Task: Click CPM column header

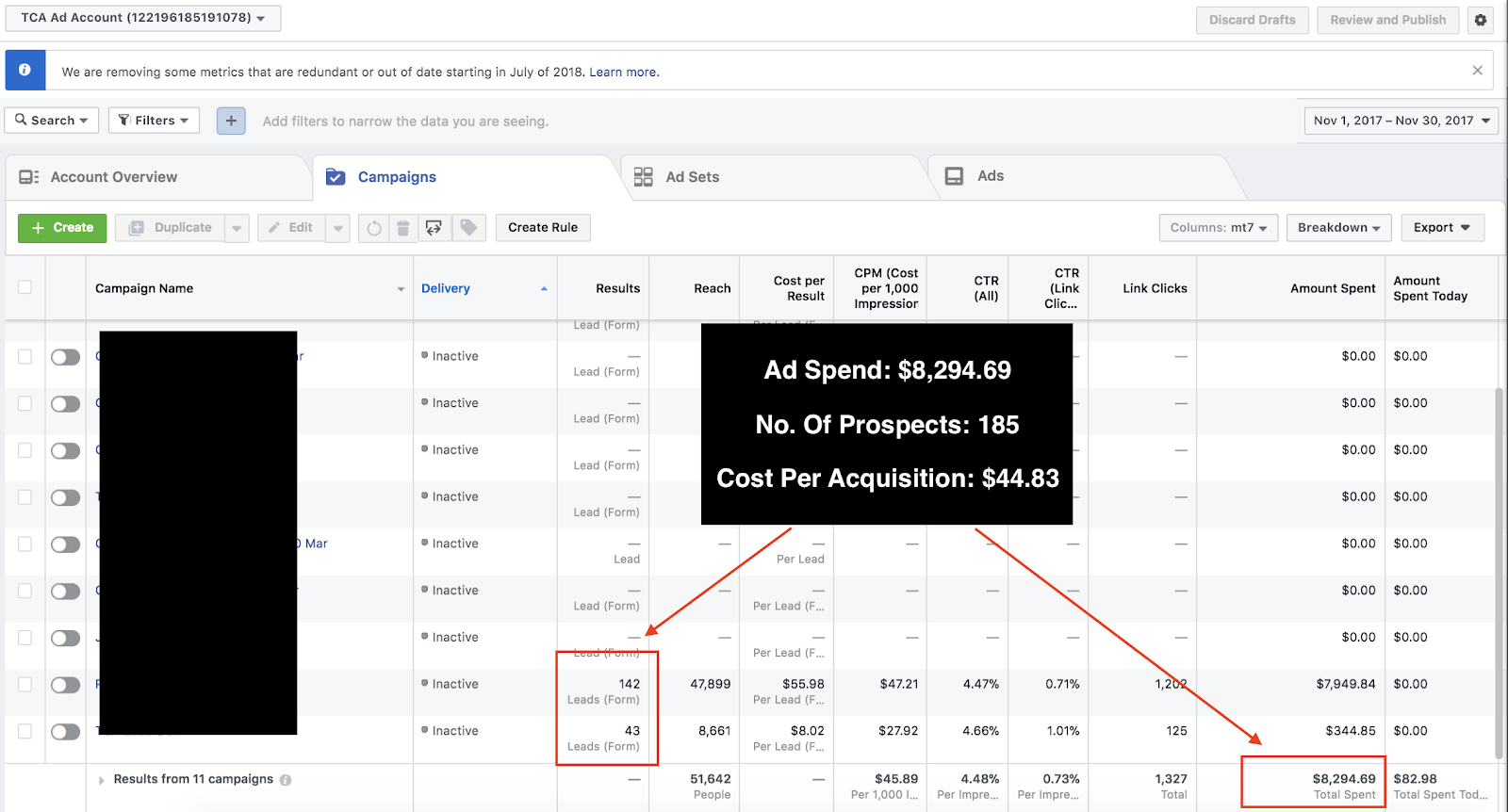Action: (880, 288)
